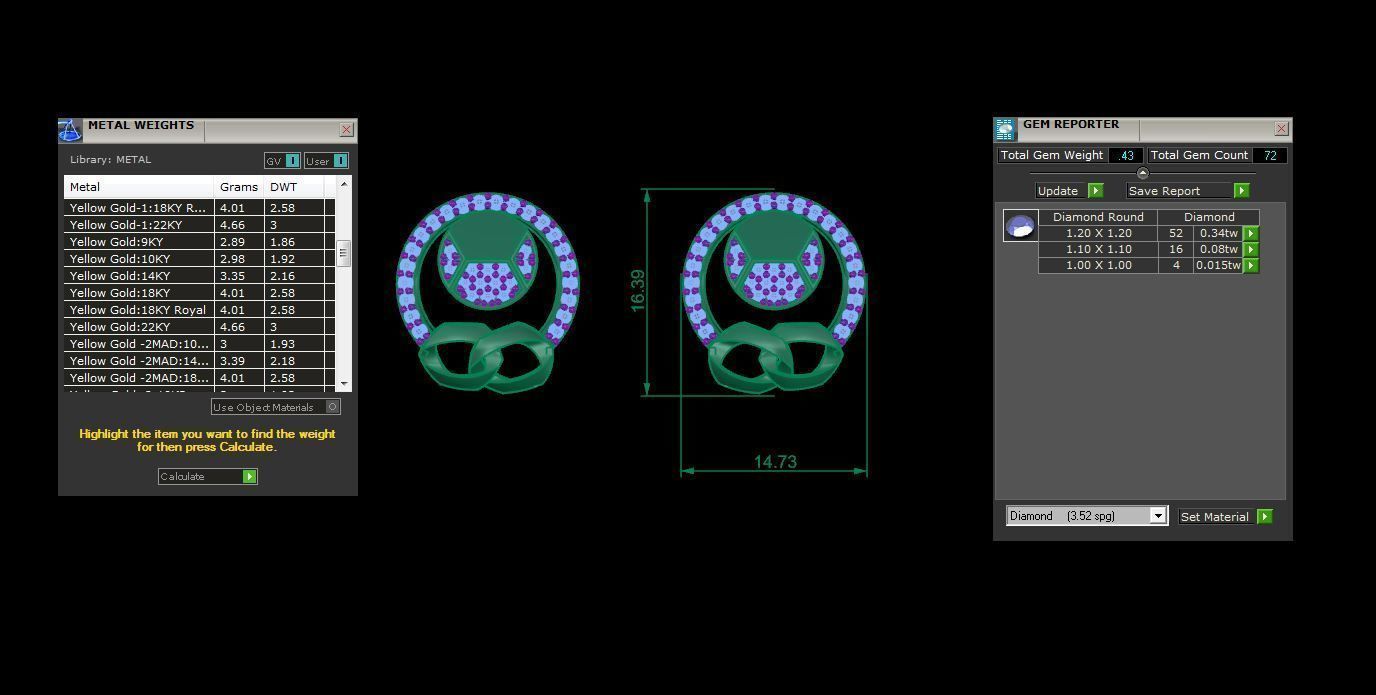Click the Library: METAL label
Viewport: 1376px width, 695px height.
click(x=110, y=160)
